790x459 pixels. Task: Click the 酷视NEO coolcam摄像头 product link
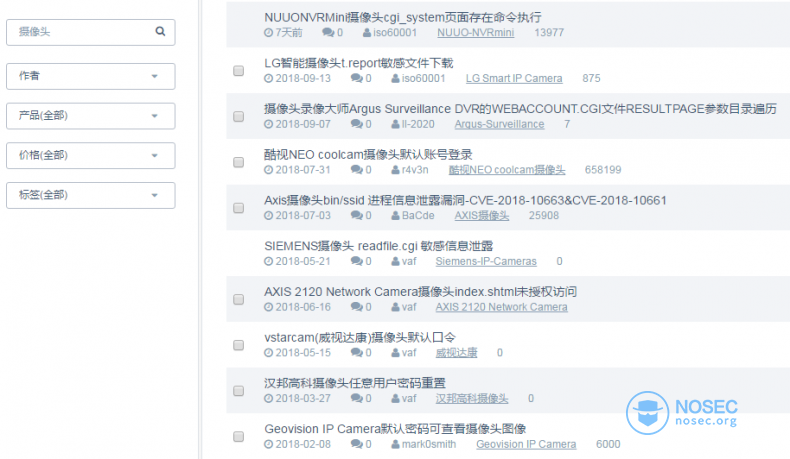pos(507,170)
